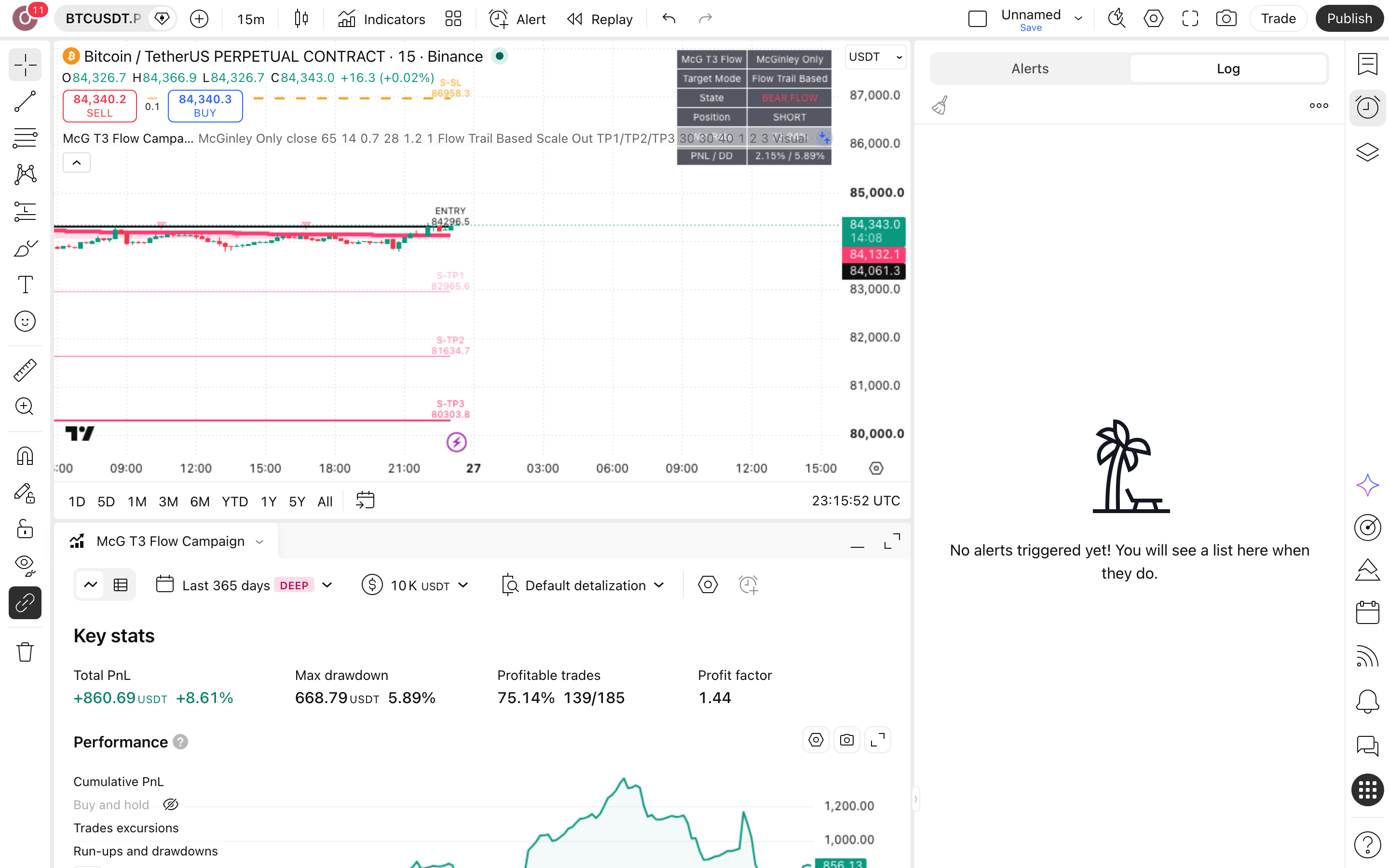Switch to the list of trades table view
This screenshot has width=1389, height=868.
point(121,585)
